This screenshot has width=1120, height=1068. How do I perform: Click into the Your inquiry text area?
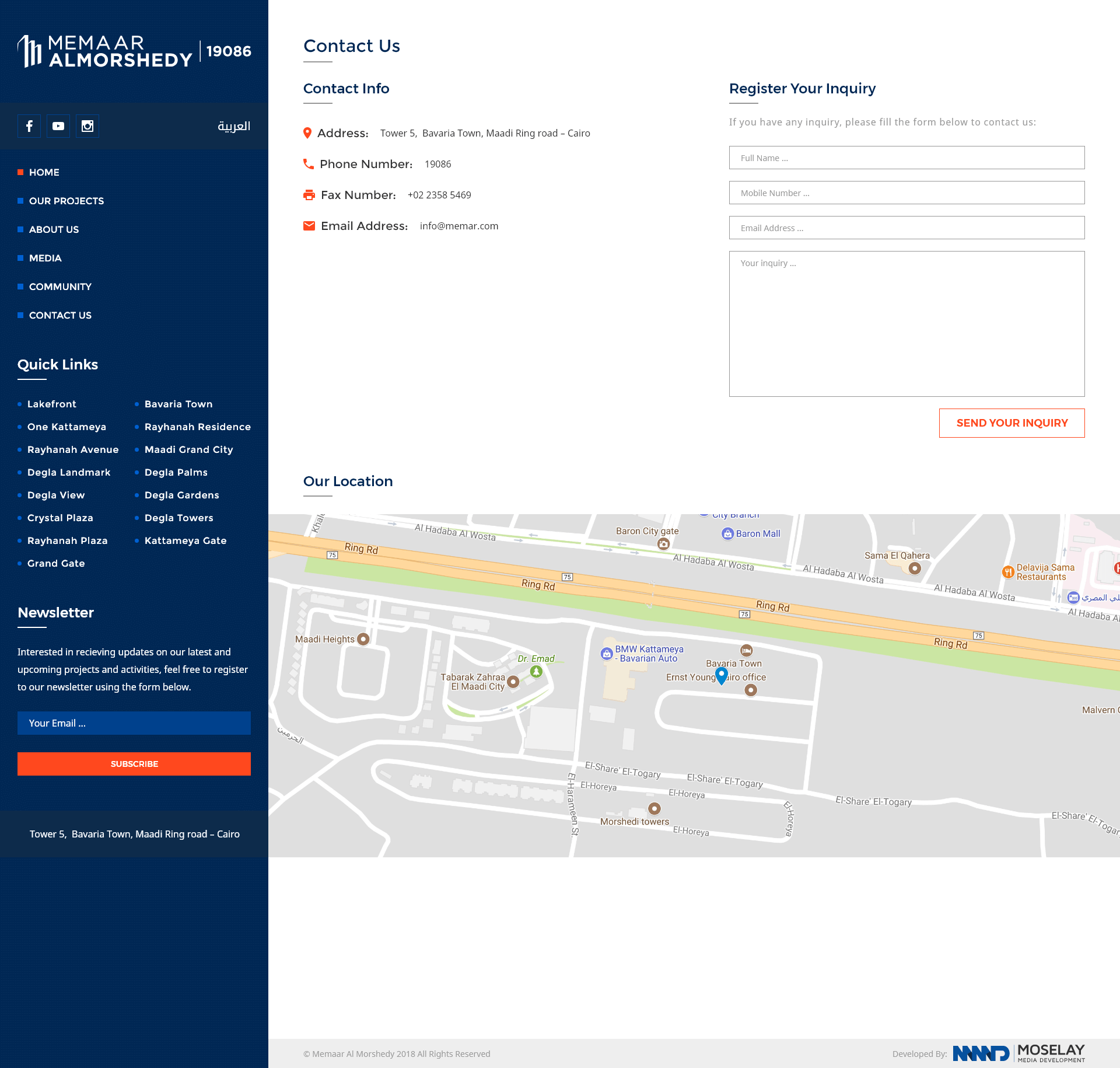[907, 324]
